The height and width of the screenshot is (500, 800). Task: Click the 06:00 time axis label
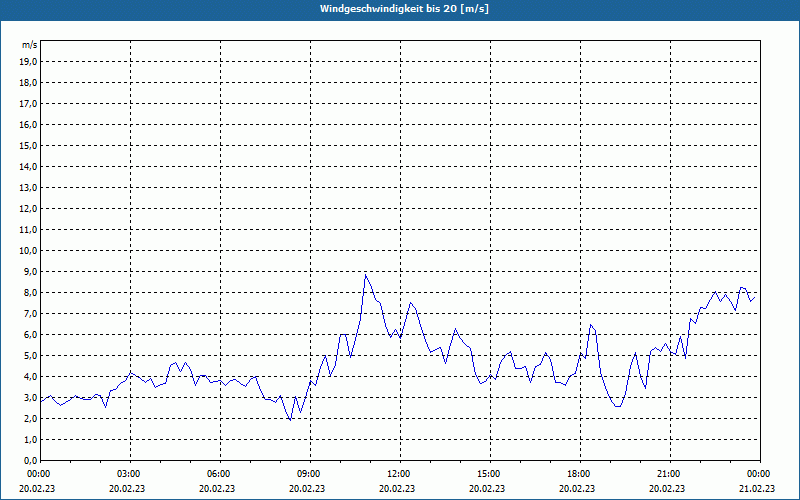(220, 474)
